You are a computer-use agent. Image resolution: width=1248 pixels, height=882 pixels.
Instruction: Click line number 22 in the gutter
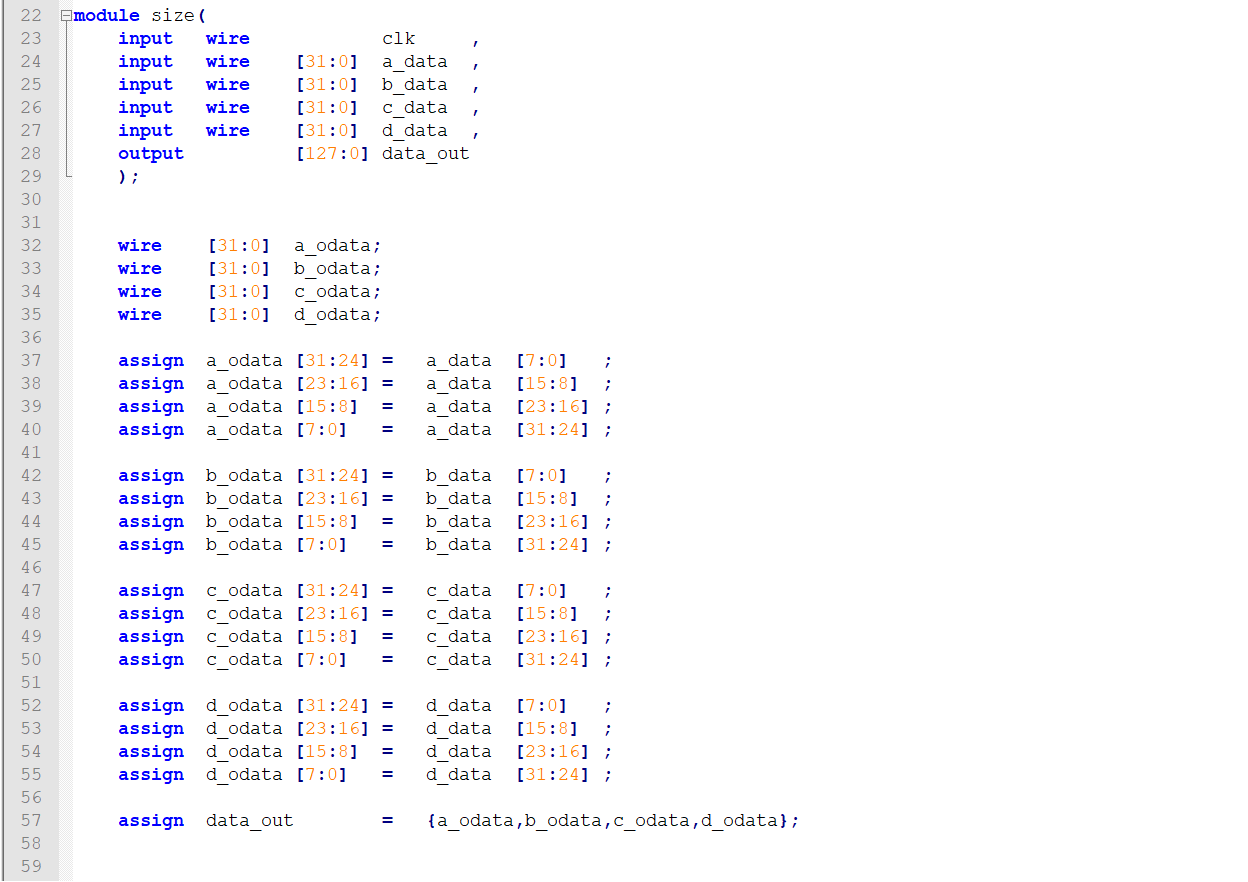pyautogui.click(x=31, y=16)
